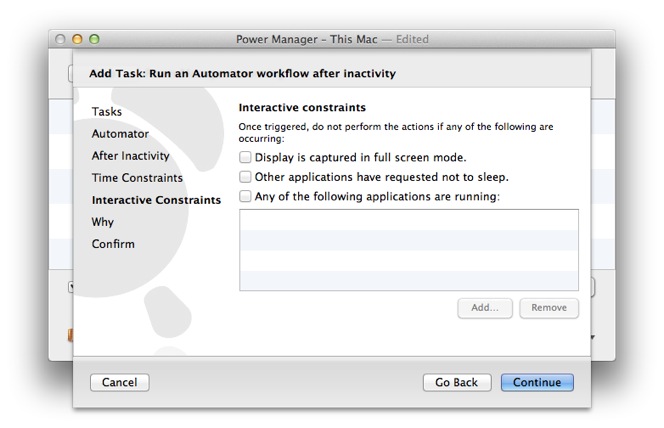Click the grey close window button
This screenshot has height=428, width=664.
click(x=60, y=39)
